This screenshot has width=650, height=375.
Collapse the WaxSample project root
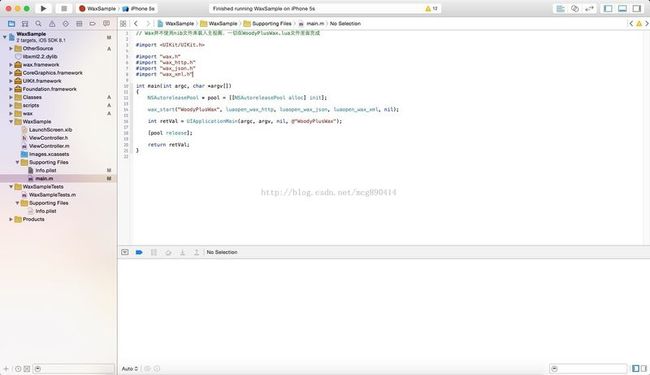(5, 37)
